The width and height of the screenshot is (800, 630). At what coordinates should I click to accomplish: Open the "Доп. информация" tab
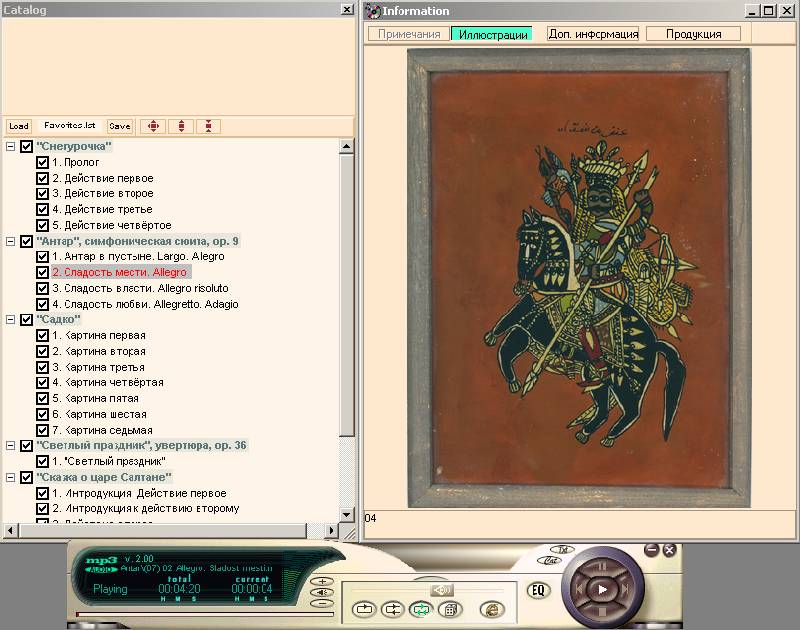pyautogui.click(x=593, y=34)
